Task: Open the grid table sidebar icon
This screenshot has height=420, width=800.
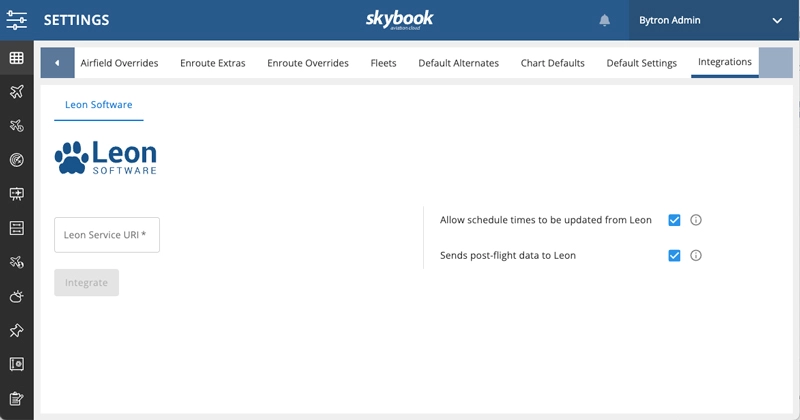Action: click(17, 58)
